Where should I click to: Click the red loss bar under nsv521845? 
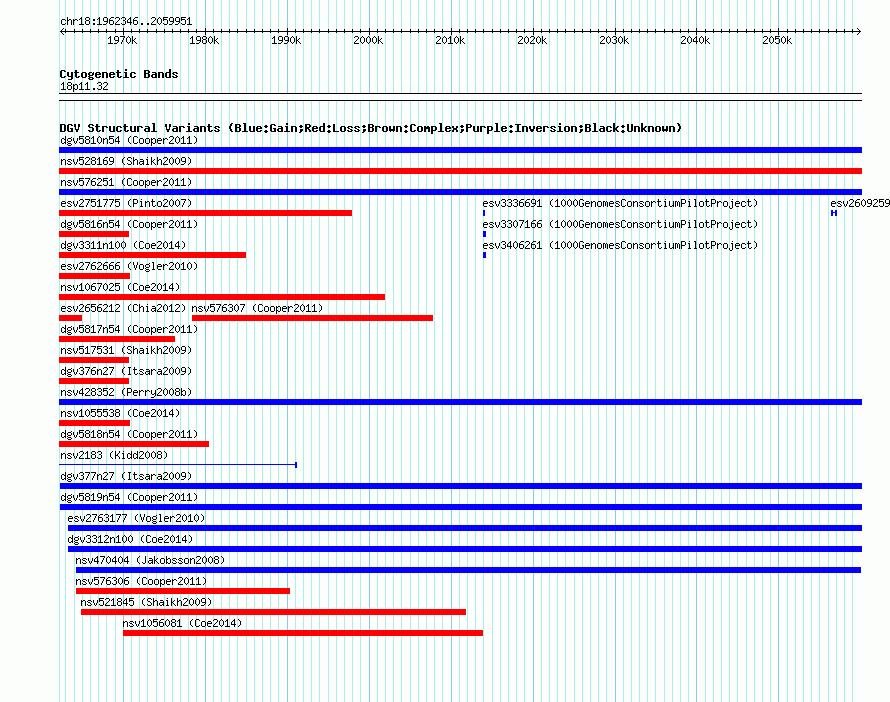coord(274,612)
